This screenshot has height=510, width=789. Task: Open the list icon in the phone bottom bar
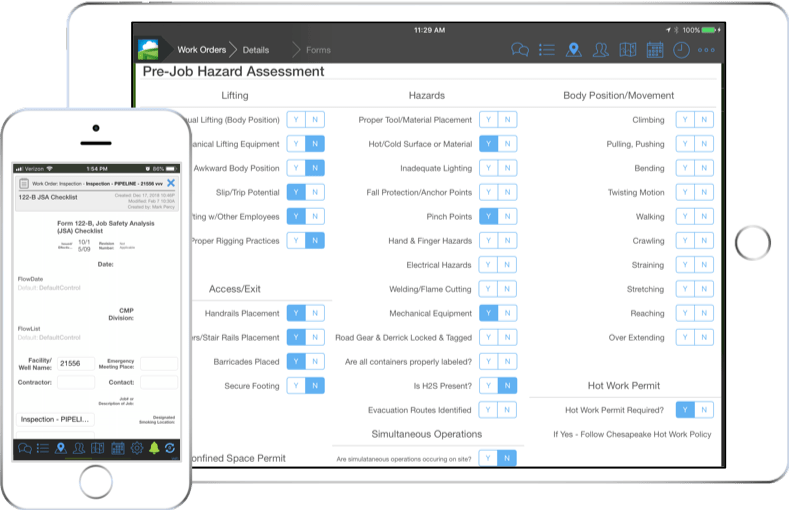(43, 448)
